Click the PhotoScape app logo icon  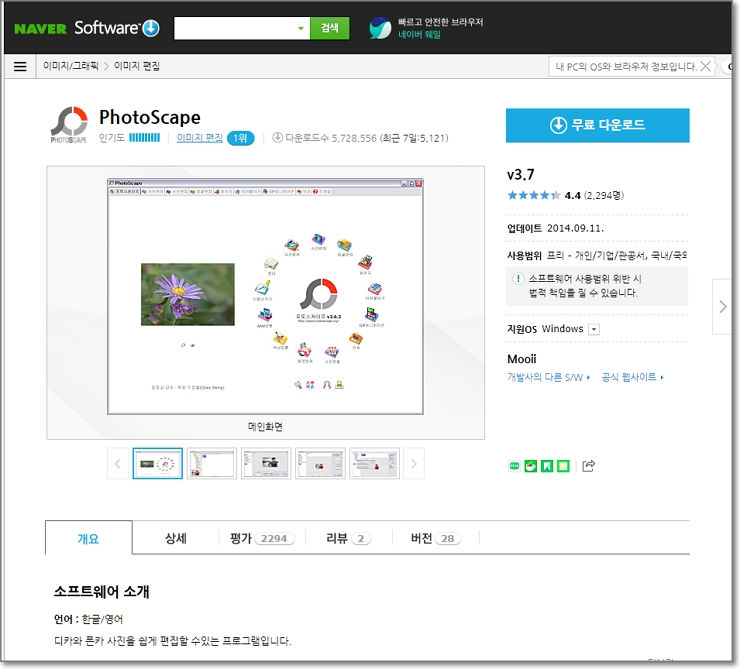69,125
